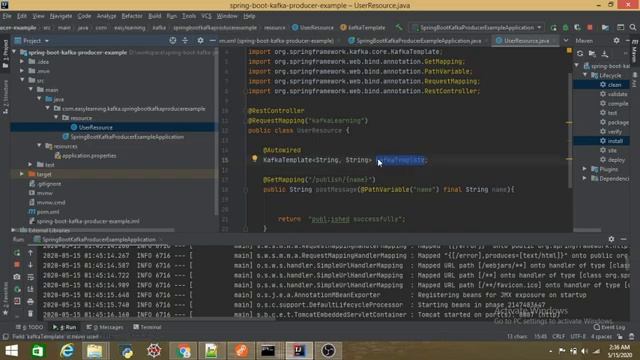Click the up arrow in Run console
This screenshot has height=360, width=640.
31,253
